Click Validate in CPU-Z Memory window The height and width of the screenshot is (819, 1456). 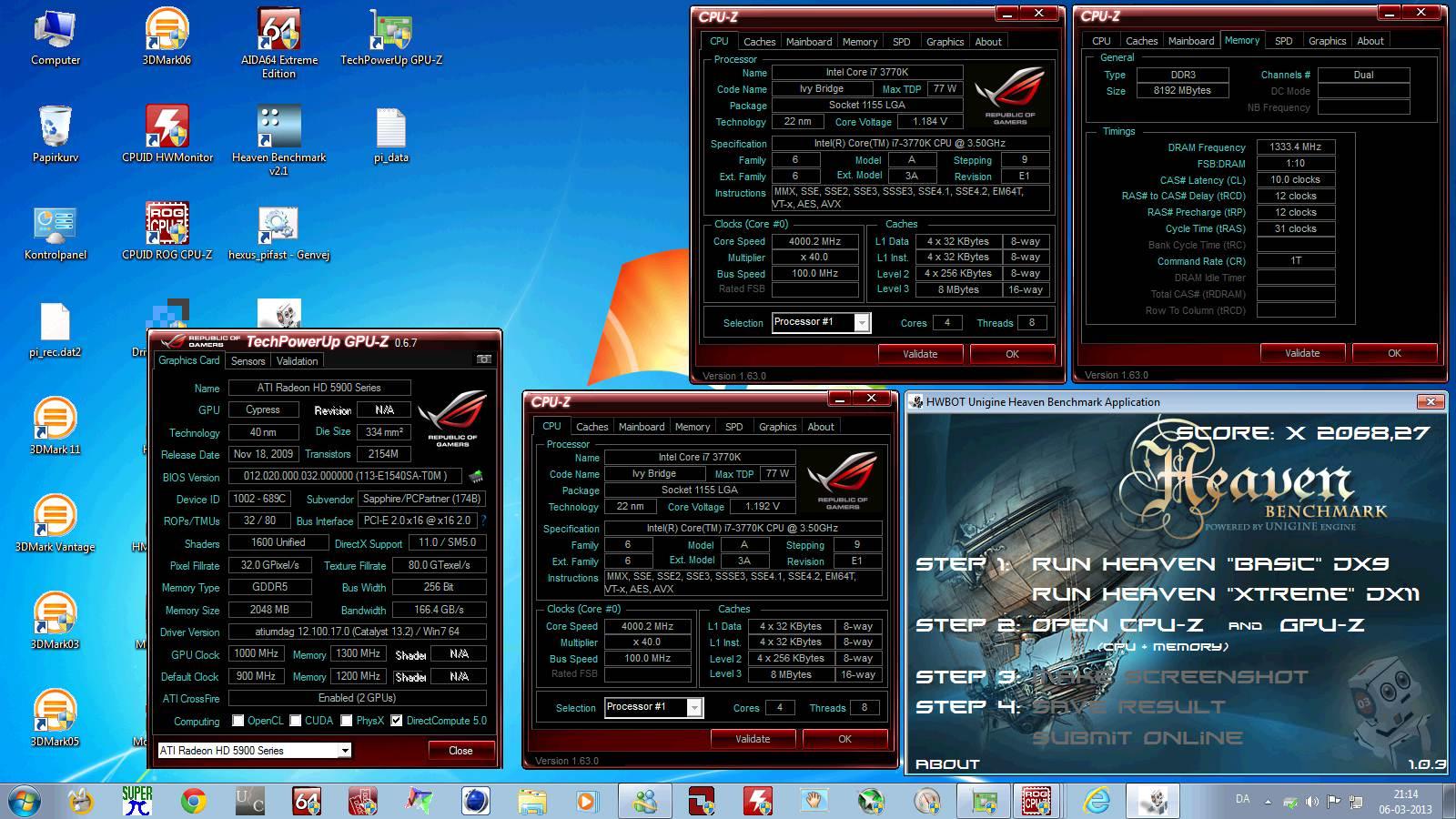coord(1302,353)
